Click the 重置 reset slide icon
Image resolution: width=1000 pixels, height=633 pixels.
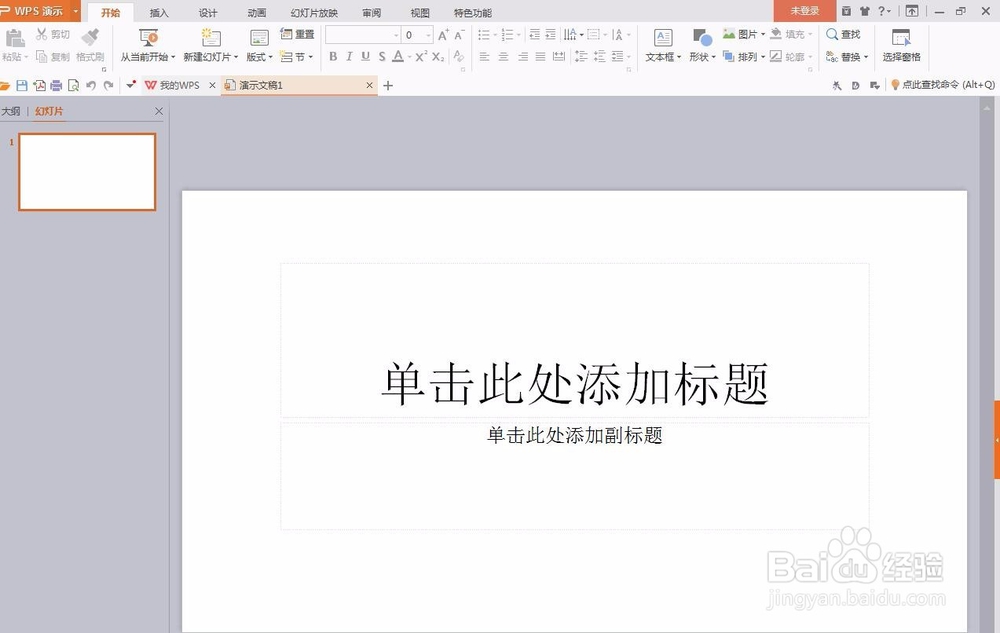tap(298, 32)
